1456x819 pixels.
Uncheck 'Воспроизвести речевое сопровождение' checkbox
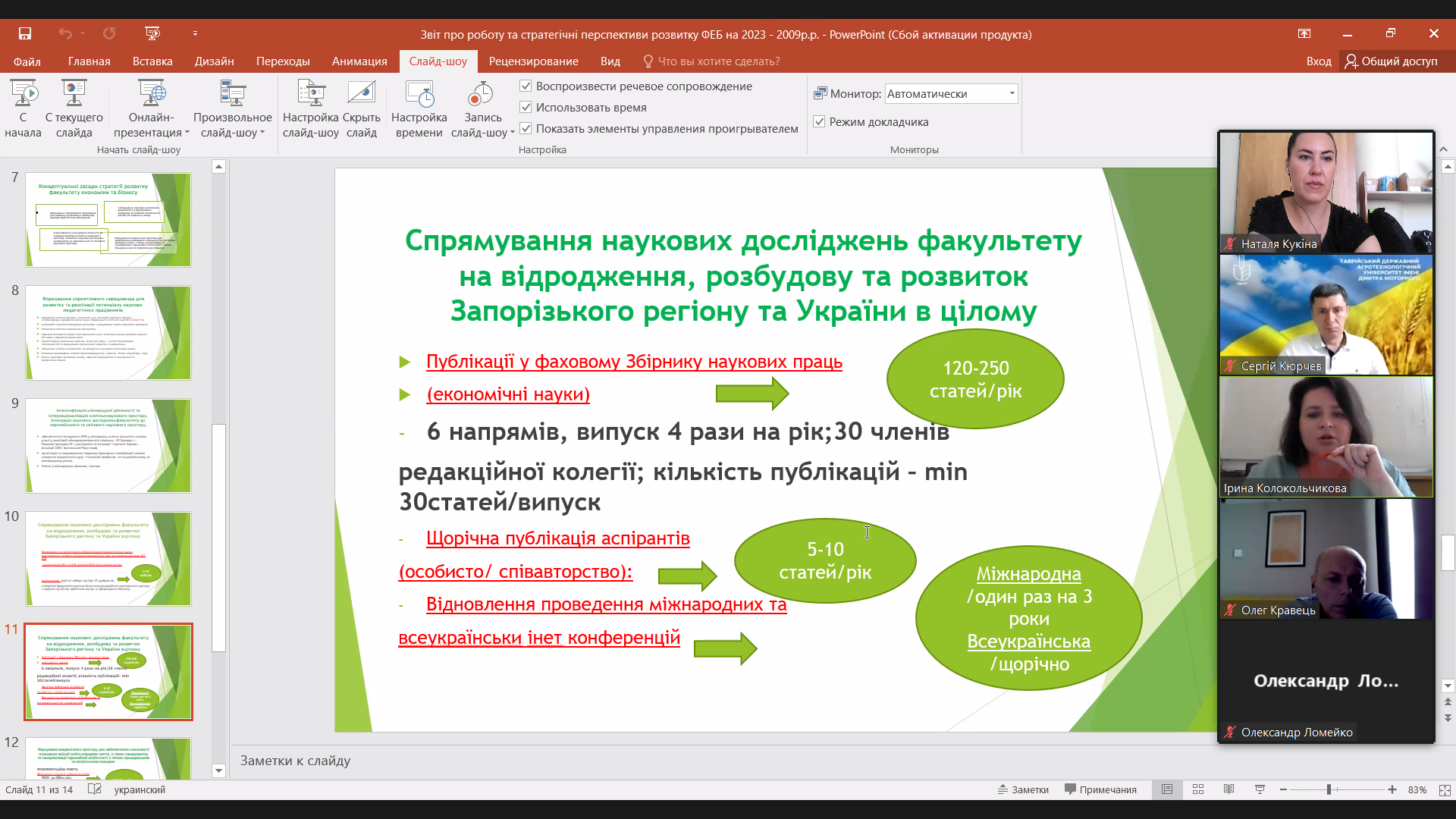pyautogui.click(x=526, y=86)
